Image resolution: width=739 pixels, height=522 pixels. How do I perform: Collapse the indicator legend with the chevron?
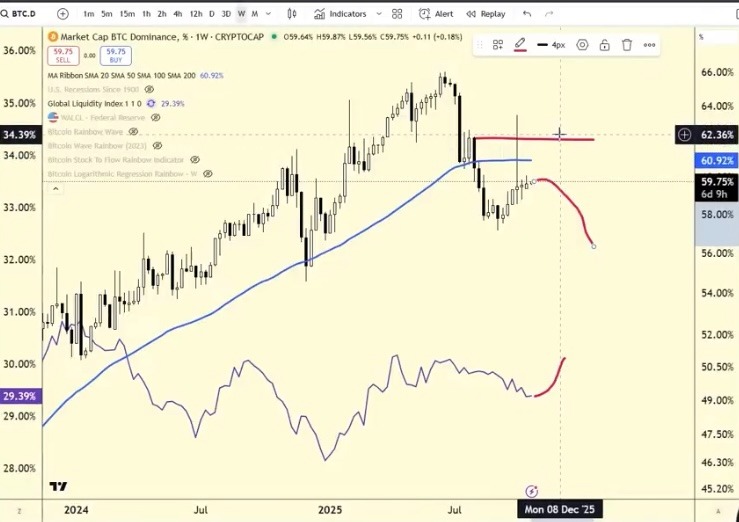tap(56, 189)
